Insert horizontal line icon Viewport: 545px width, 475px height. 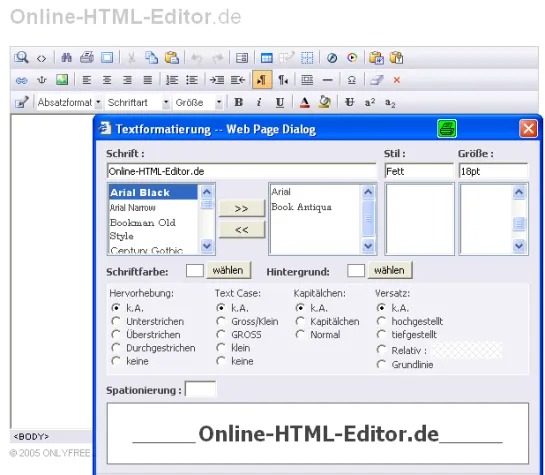click(327, 80)
